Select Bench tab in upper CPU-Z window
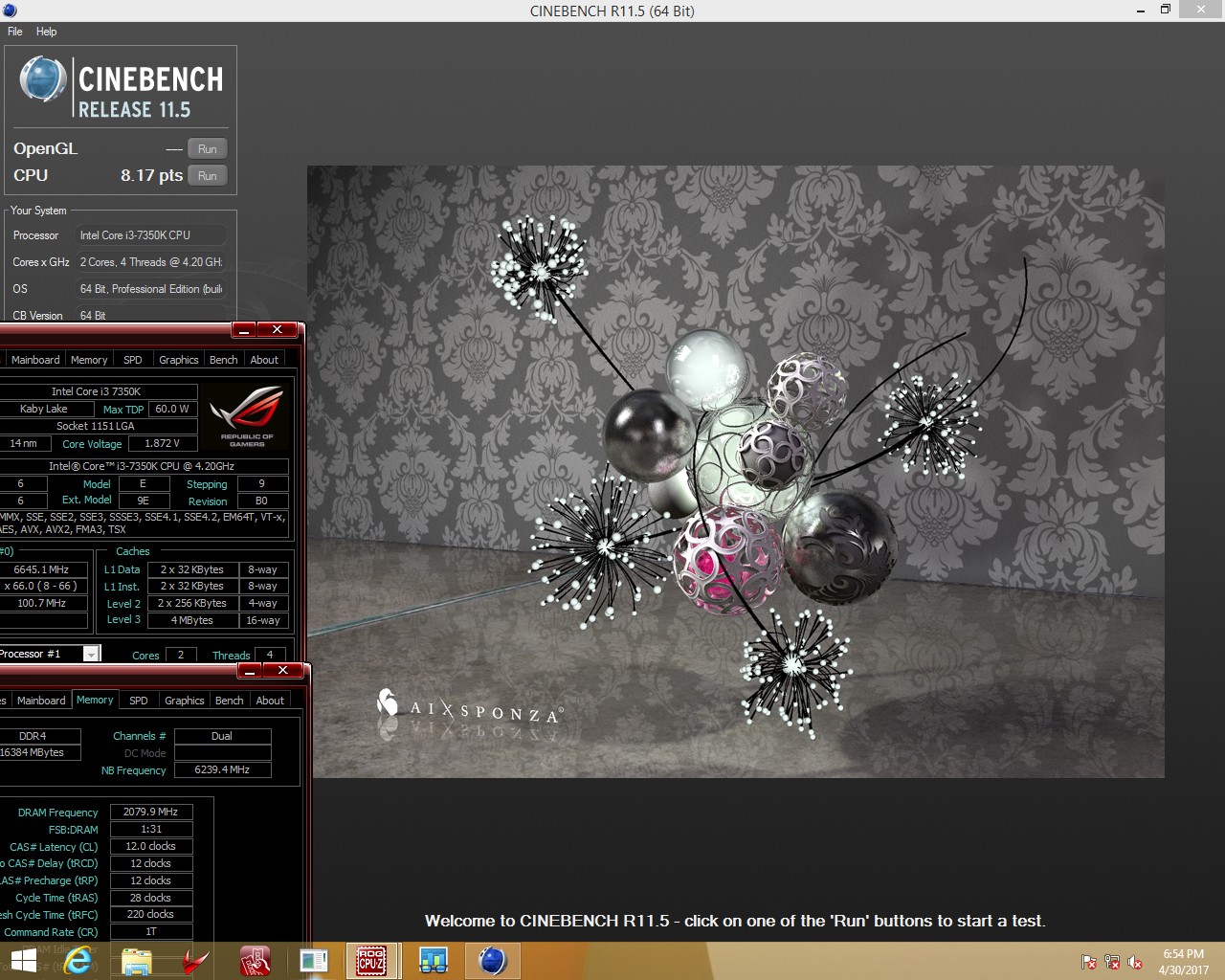Image resolution: width=1225 pixels, height=980 pixels. pyautogui.click(x=223, y=360)
